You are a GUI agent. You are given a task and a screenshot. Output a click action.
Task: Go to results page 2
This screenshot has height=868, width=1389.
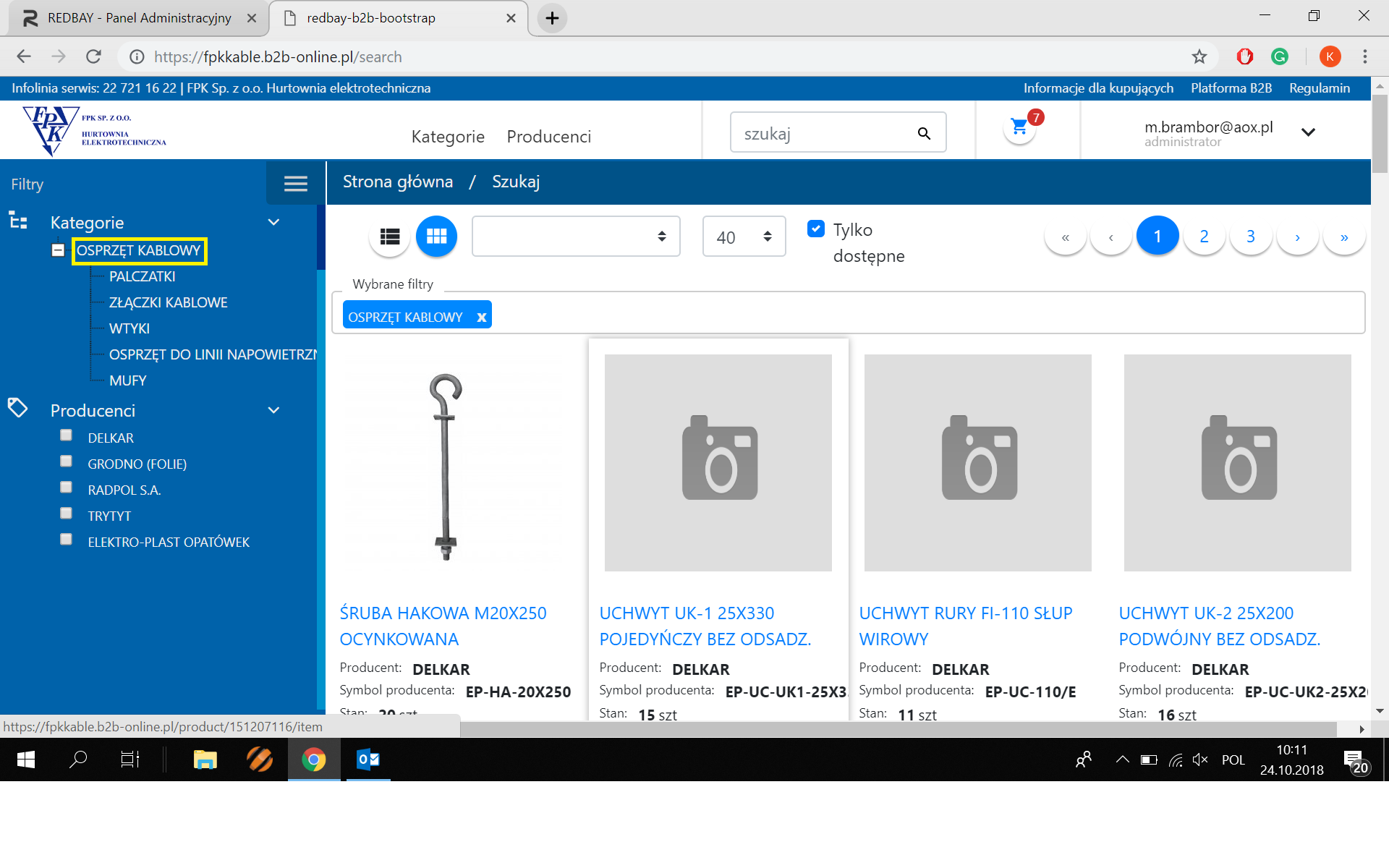coord(1204,237)
